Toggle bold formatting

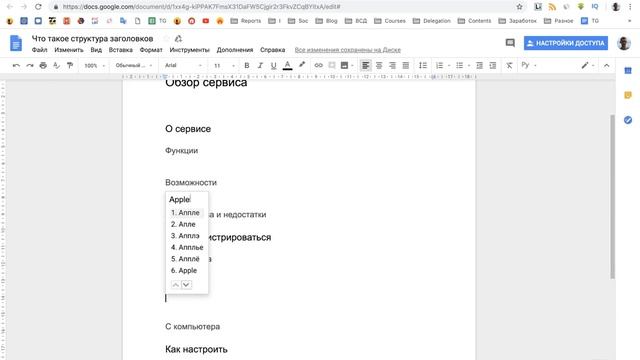(247, 65)
